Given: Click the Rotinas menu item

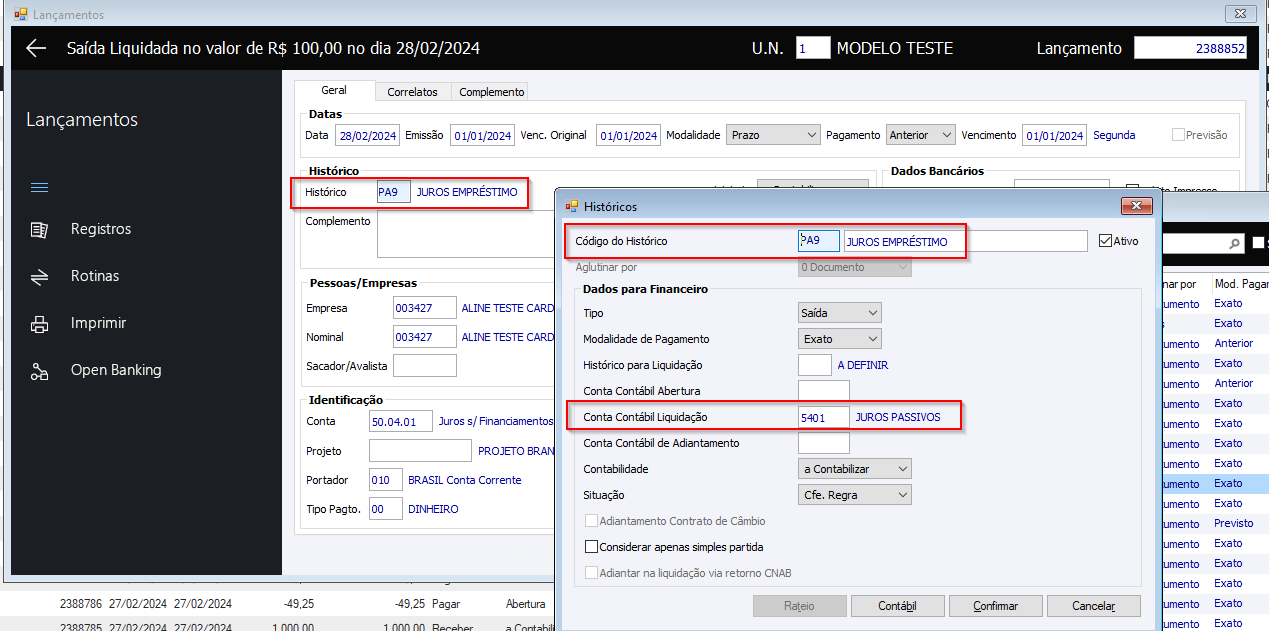Looking at the screenshot, I should [95, 276].
